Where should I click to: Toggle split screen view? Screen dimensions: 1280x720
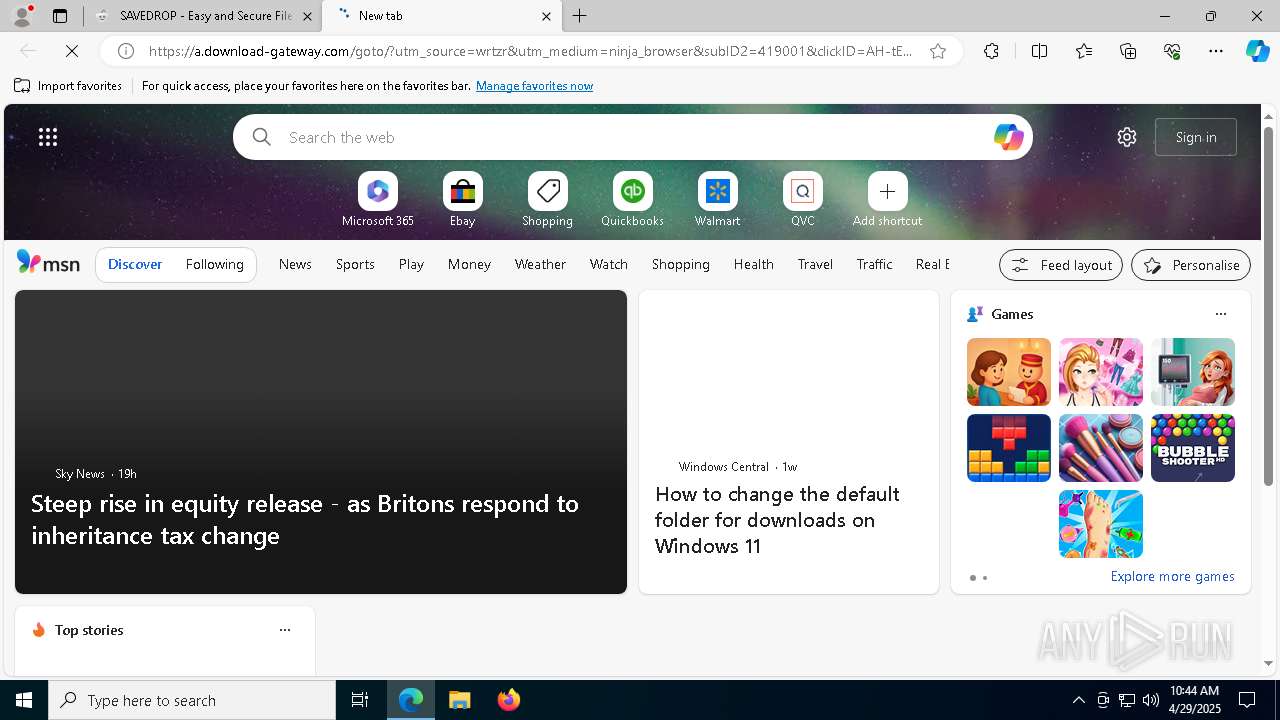[x=1039, y=51]
